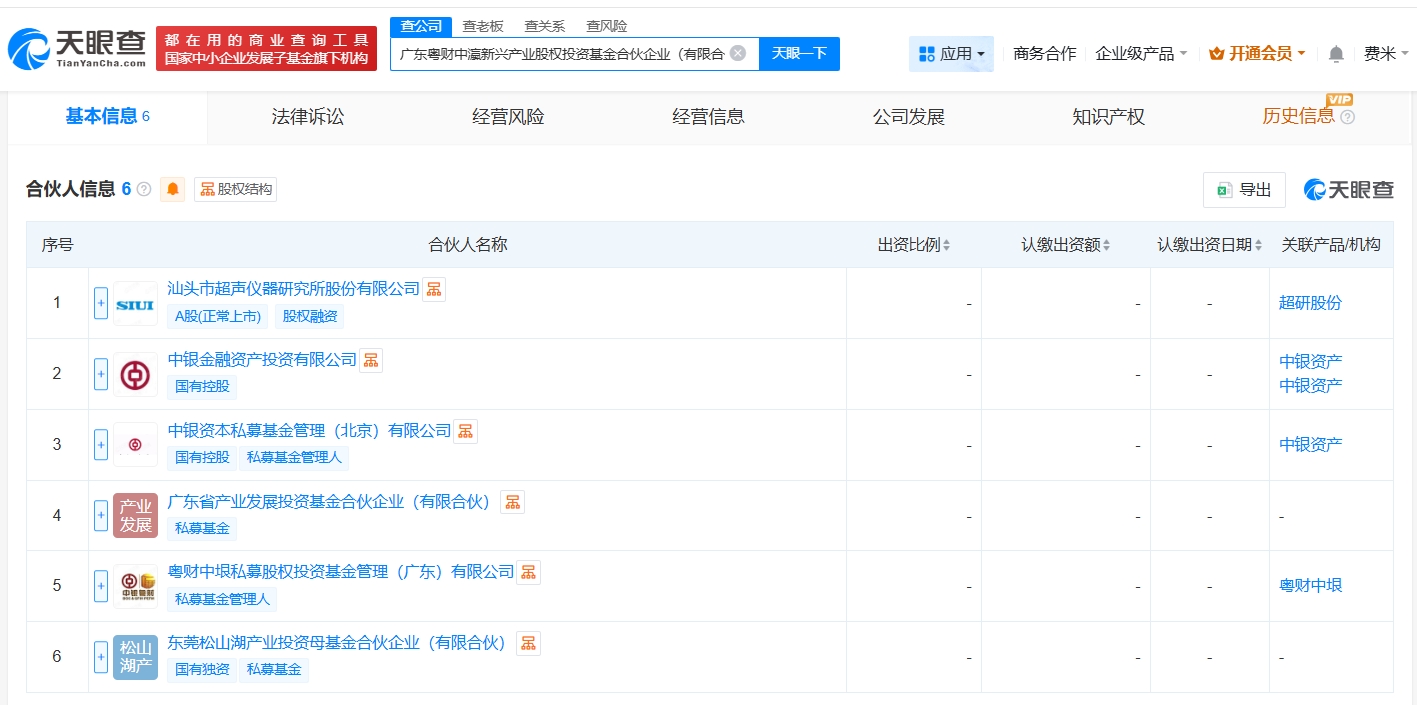The height and width of the screenshot is (705, 1417).
Task: Click the orange alert bell beside 合伙人信息
Action: 173,189
